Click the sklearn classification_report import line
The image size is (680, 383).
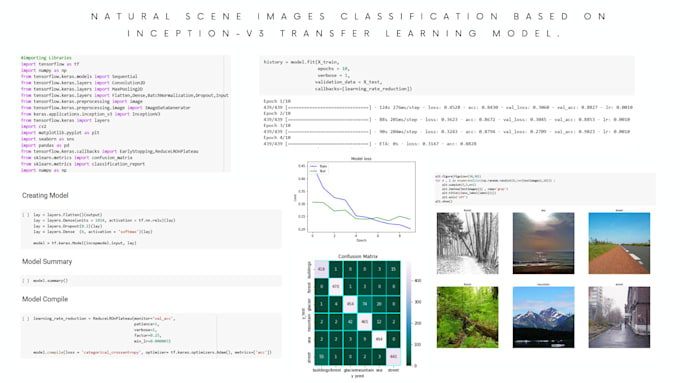83,164
